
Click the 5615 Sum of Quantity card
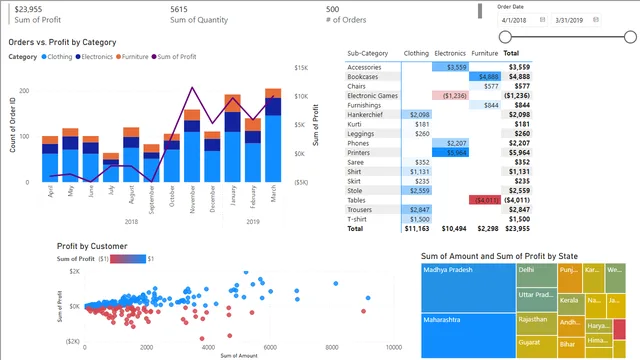click(x=199, y=14)
